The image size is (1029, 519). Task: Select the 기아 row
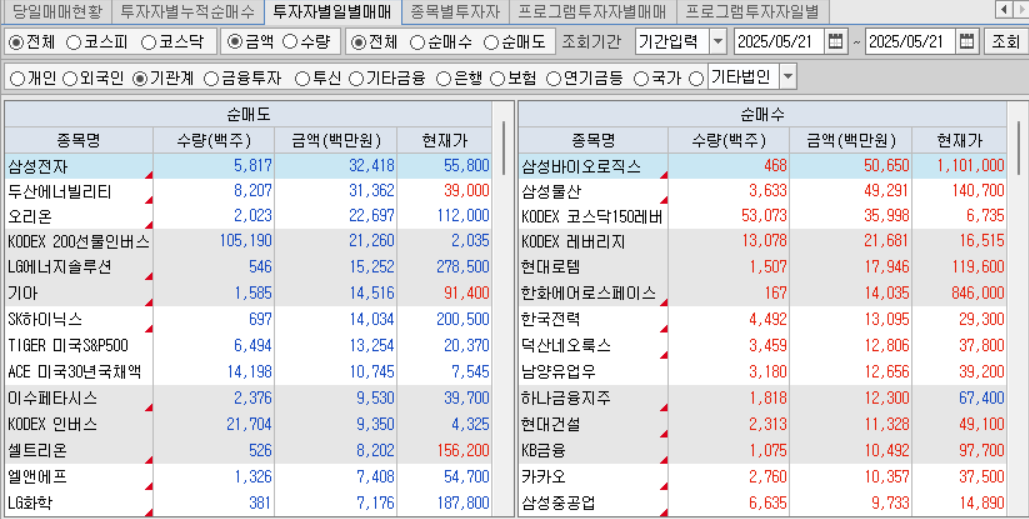(248, 293)
